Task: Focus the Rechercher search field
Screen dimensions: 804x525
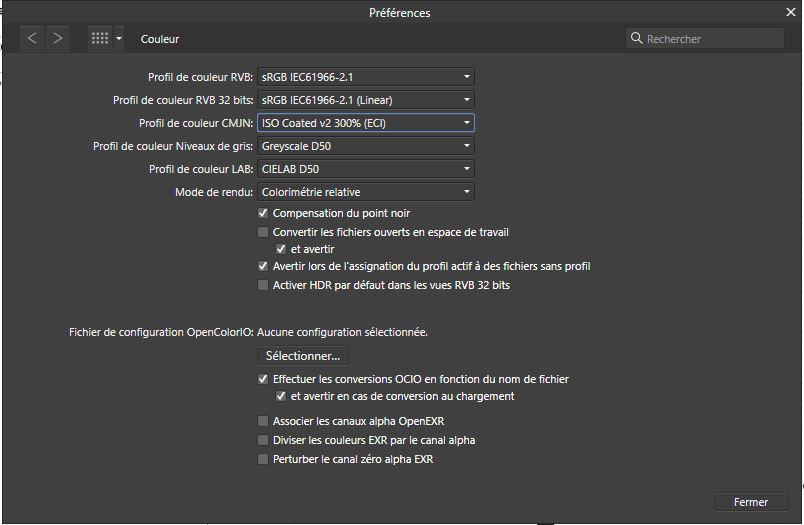Action: click(x=705, y=38)
